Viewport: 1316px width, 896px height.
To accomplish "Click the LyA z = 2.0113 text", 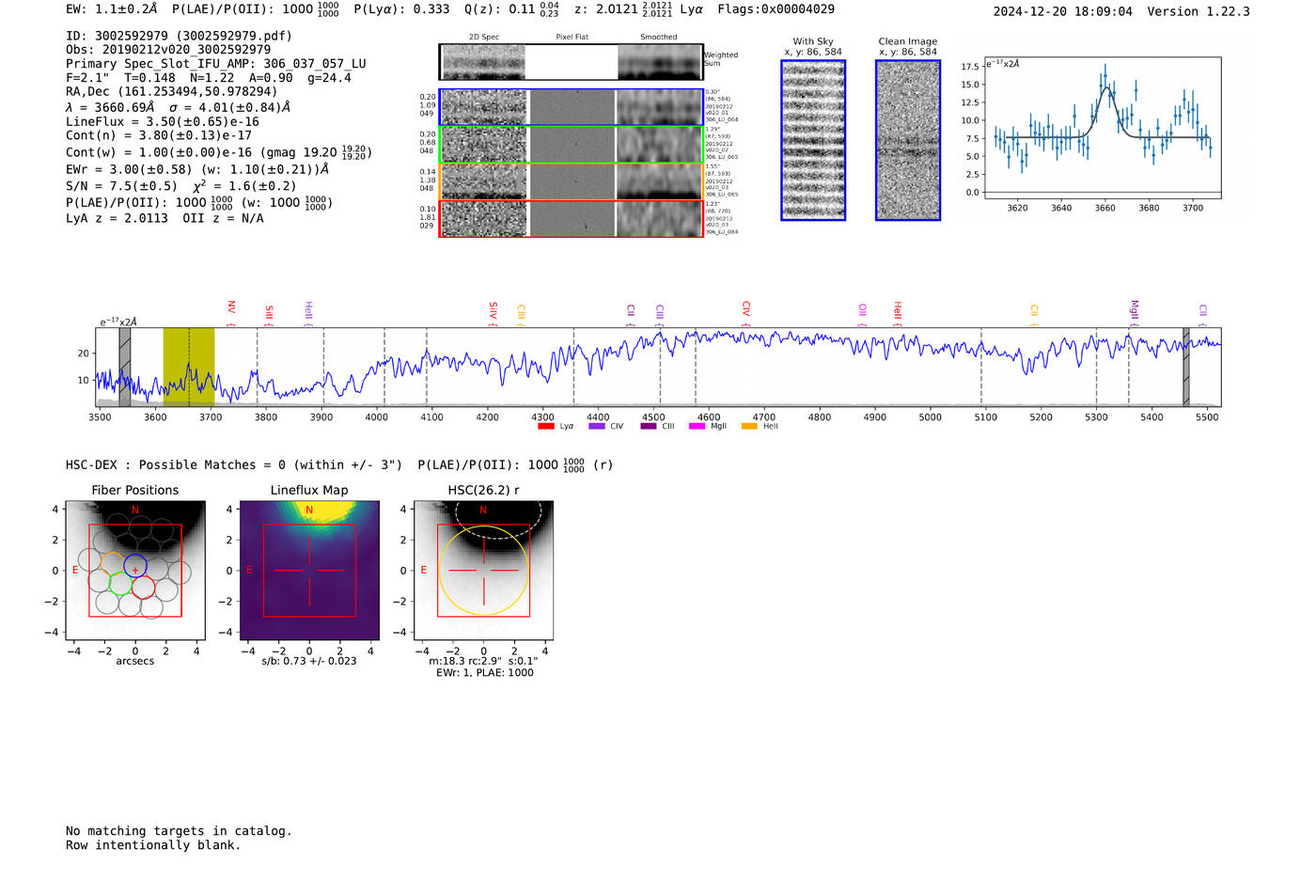I will pos(117,218).
